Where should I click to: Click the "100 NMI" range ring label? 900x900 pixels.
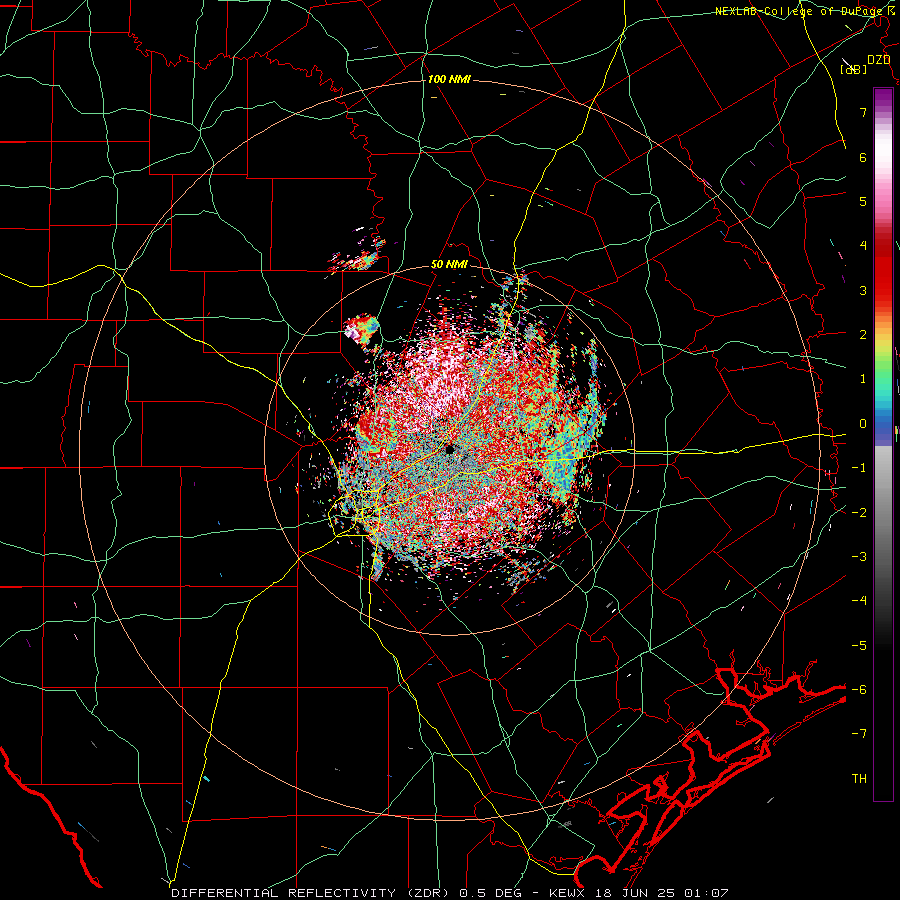449,79
